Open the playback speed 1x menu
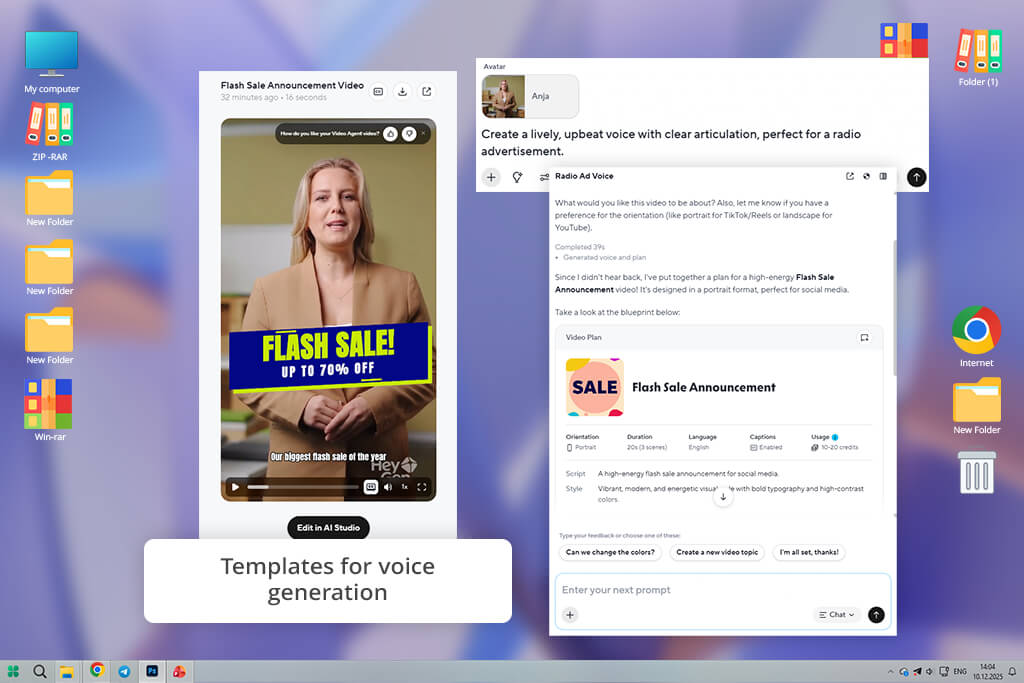This screenshot has width=1024, height=683. 404,486
